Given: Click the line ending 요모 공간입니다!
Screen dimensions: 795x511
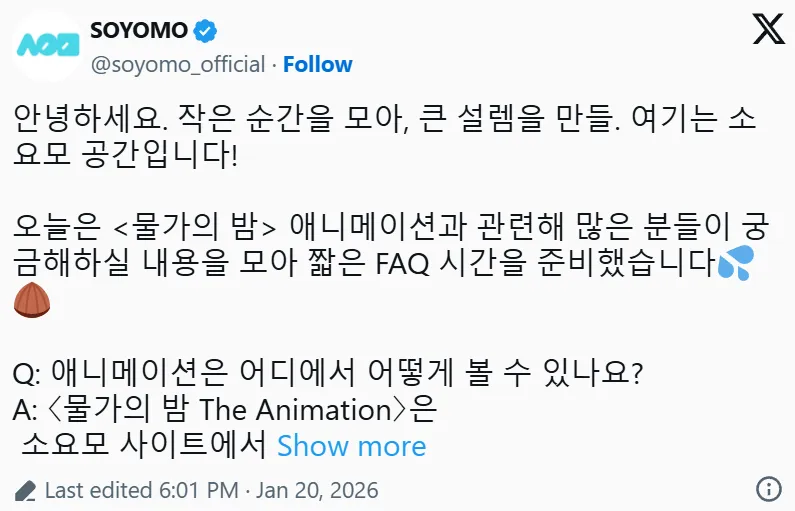Looking at the screenshot, I should 126,157.
